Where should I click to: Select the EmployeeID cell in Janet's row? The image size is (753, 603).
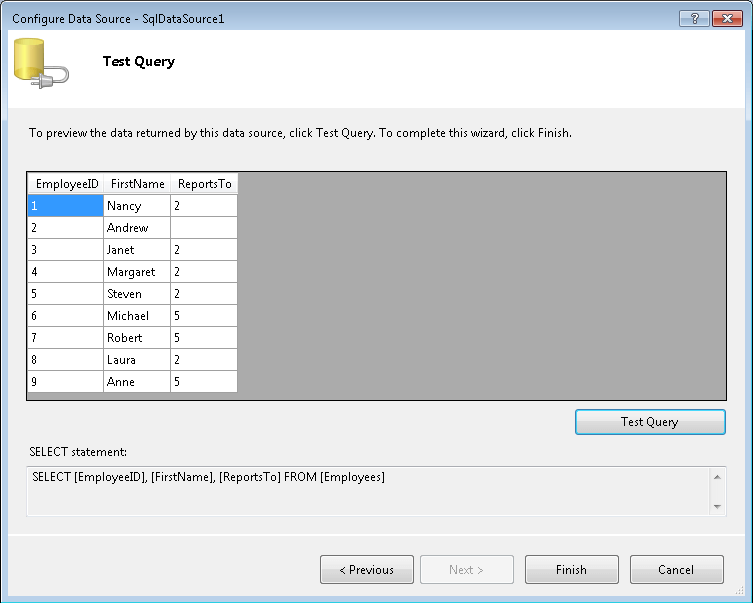click(x=66, y=250)
